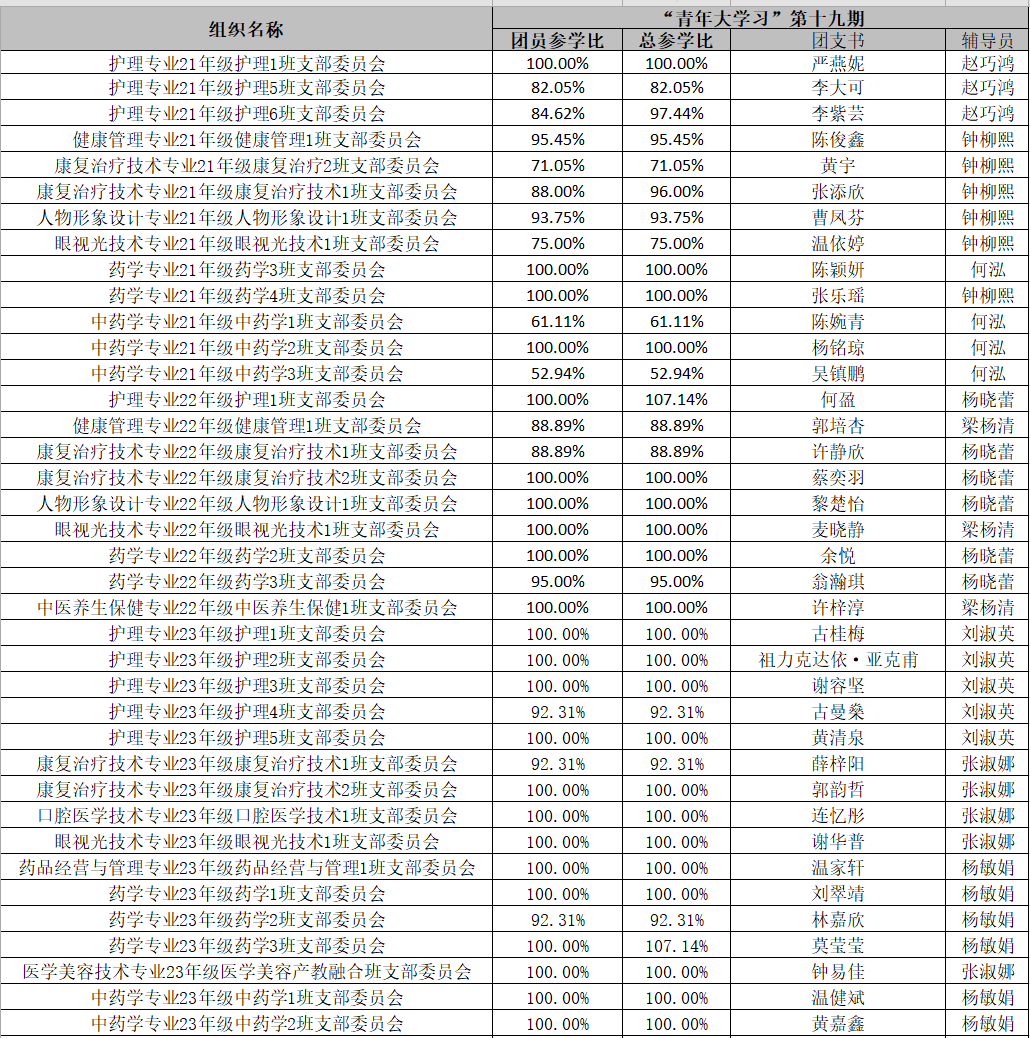Screen dimensions: 1030x1038
Task: Click the 药品经营与管理专业23年级 organization cell
Action: pos(246,868)
